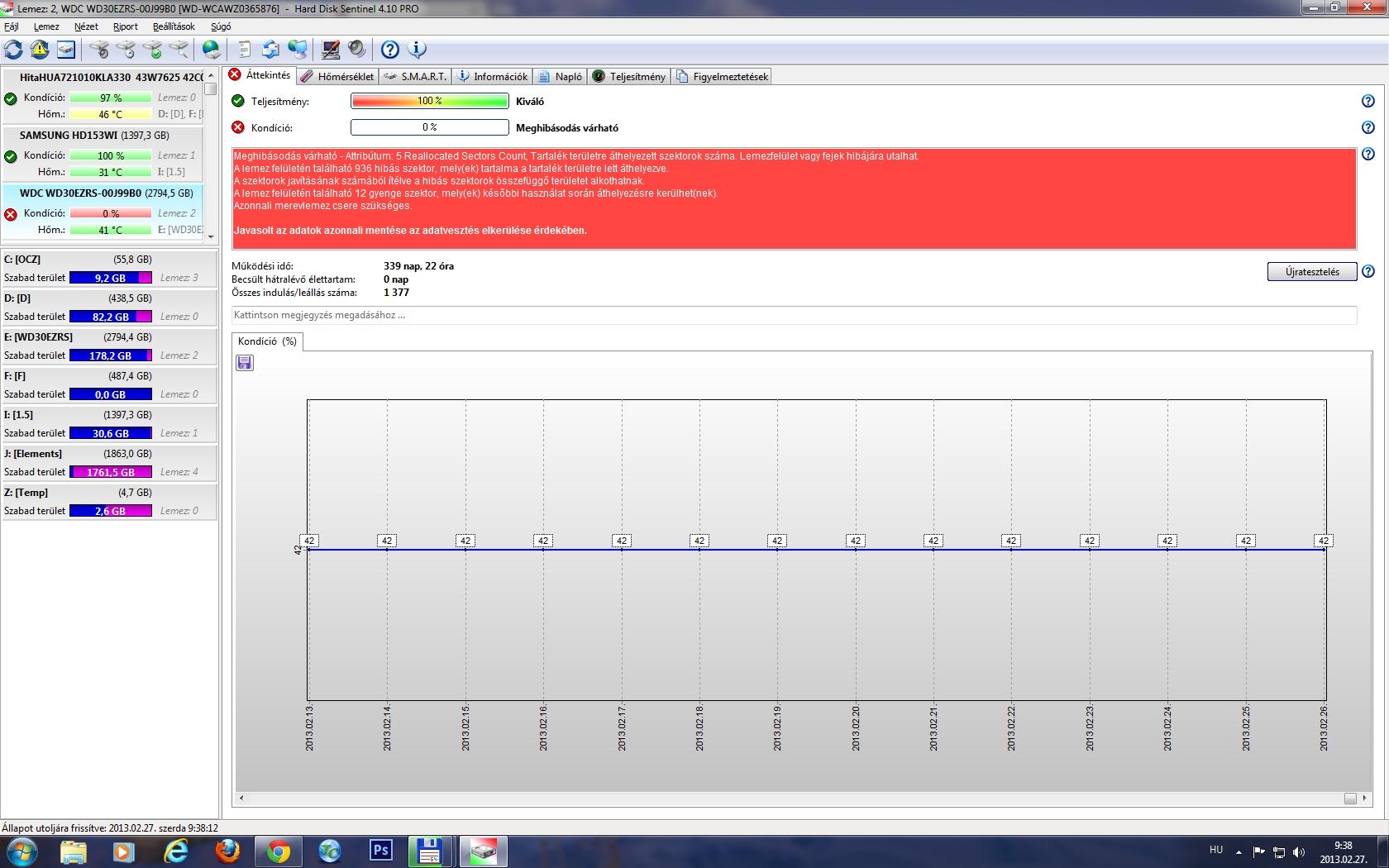
Task: Switch to the Figyelmeztetések tab
Action: pos(723,76)
